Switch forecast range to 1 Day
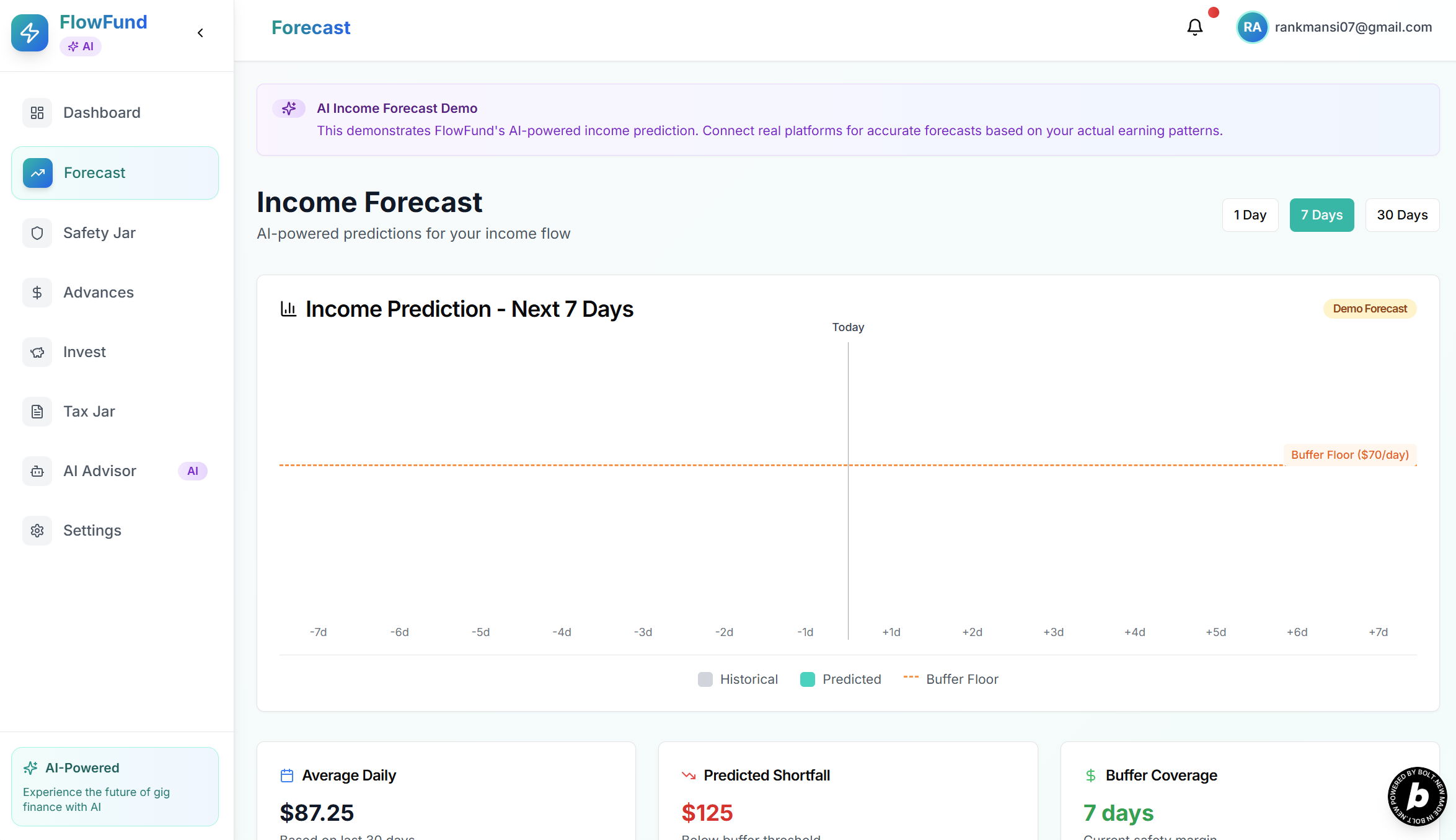 [x=1250, y=215]
